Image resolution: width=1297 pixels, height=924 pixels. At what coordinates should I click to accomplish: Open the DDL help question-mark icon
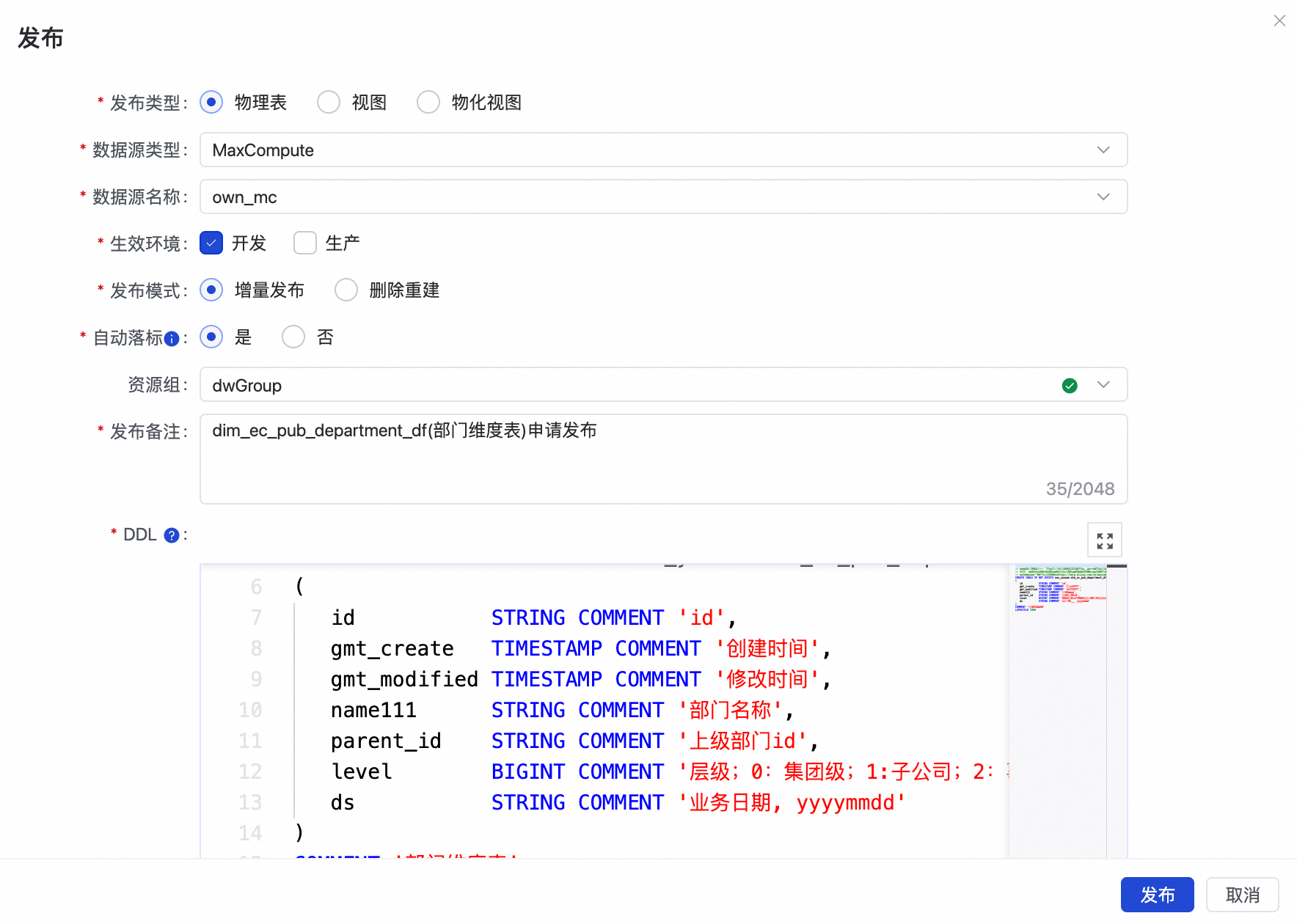coord(171,535)
